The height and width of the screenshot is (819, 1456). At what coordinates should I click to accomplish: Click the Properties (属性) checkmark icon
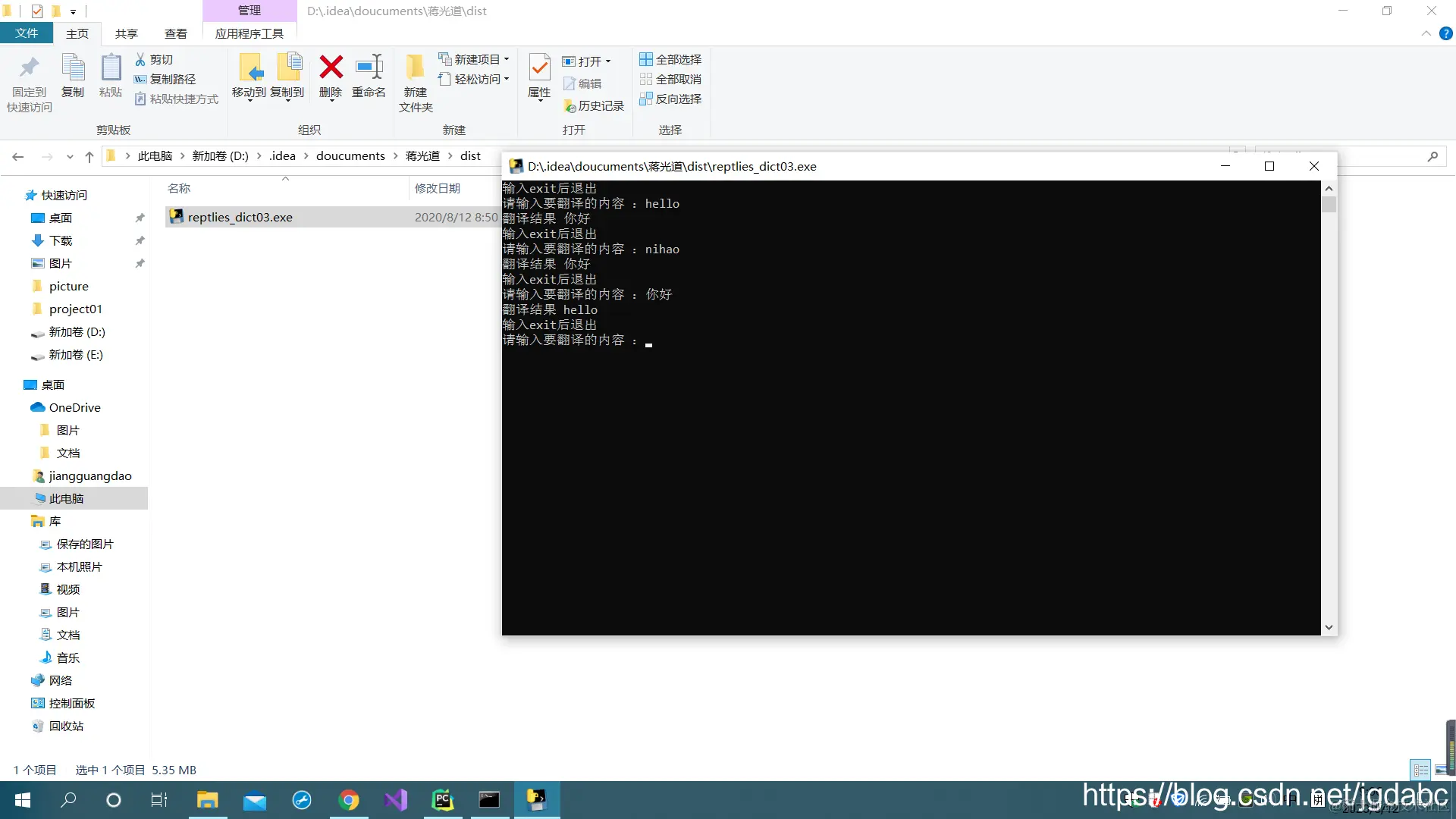[x=539, y=68]
